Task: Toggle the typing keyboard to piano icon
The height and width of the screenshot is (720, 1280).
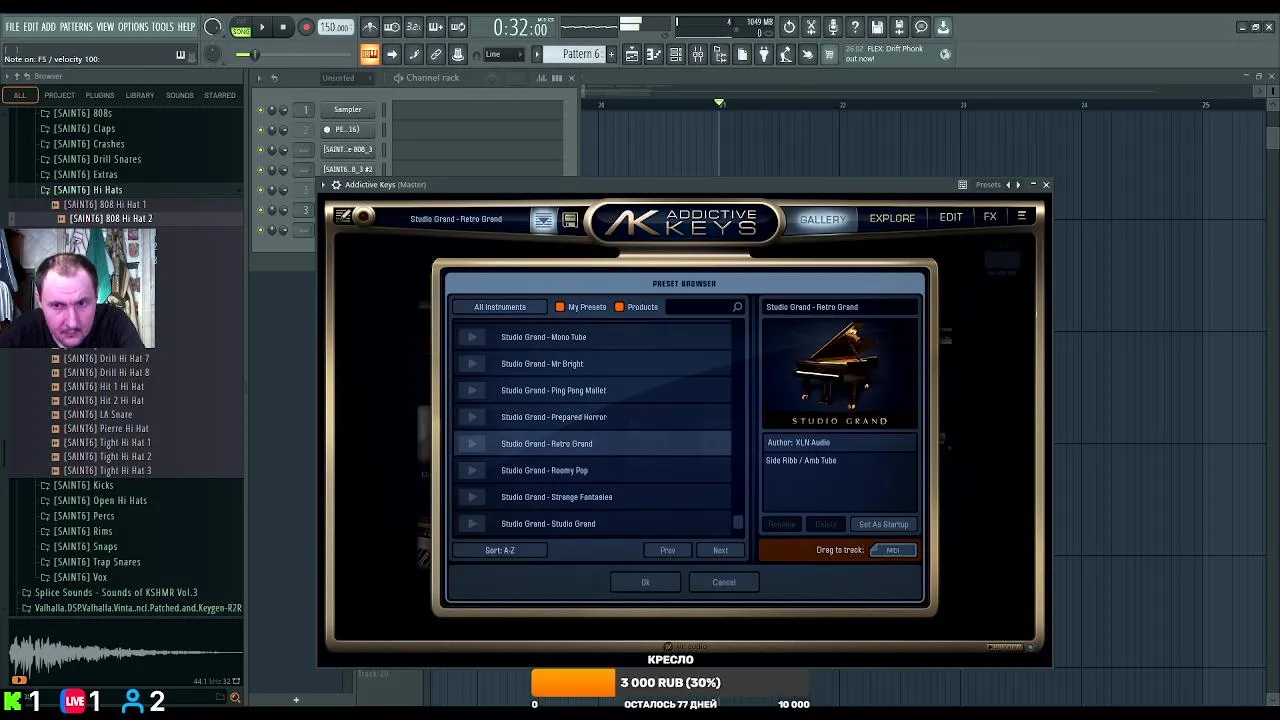Action: (370, 54)
